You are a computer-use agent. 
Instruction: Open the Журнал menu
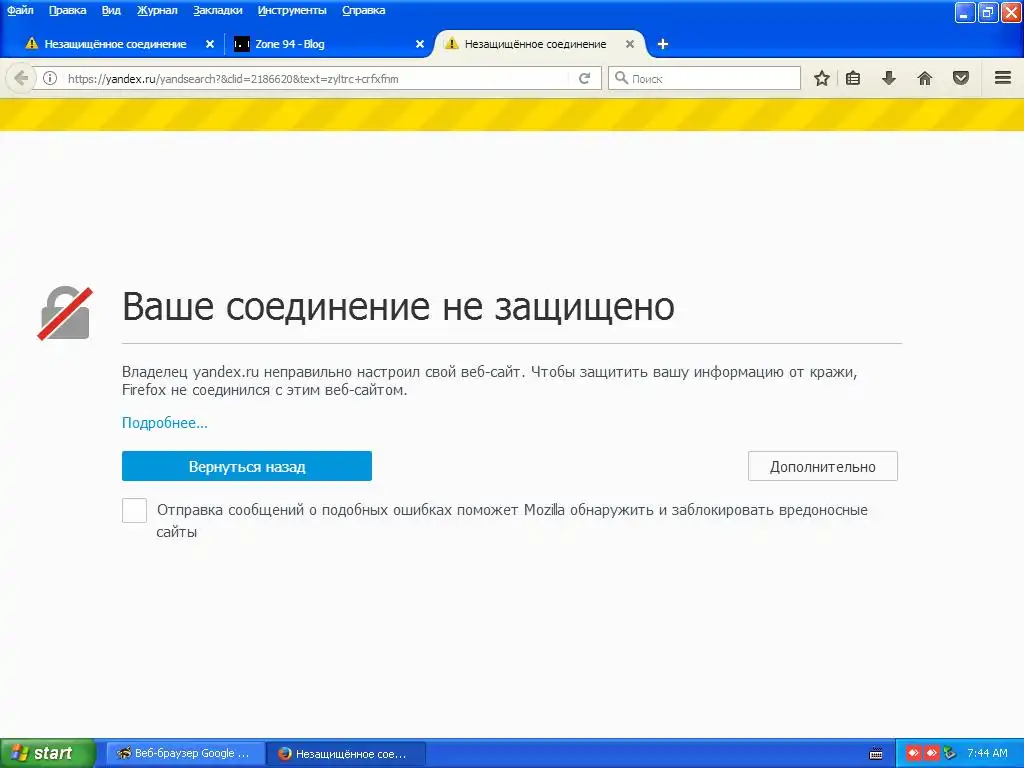157,10
